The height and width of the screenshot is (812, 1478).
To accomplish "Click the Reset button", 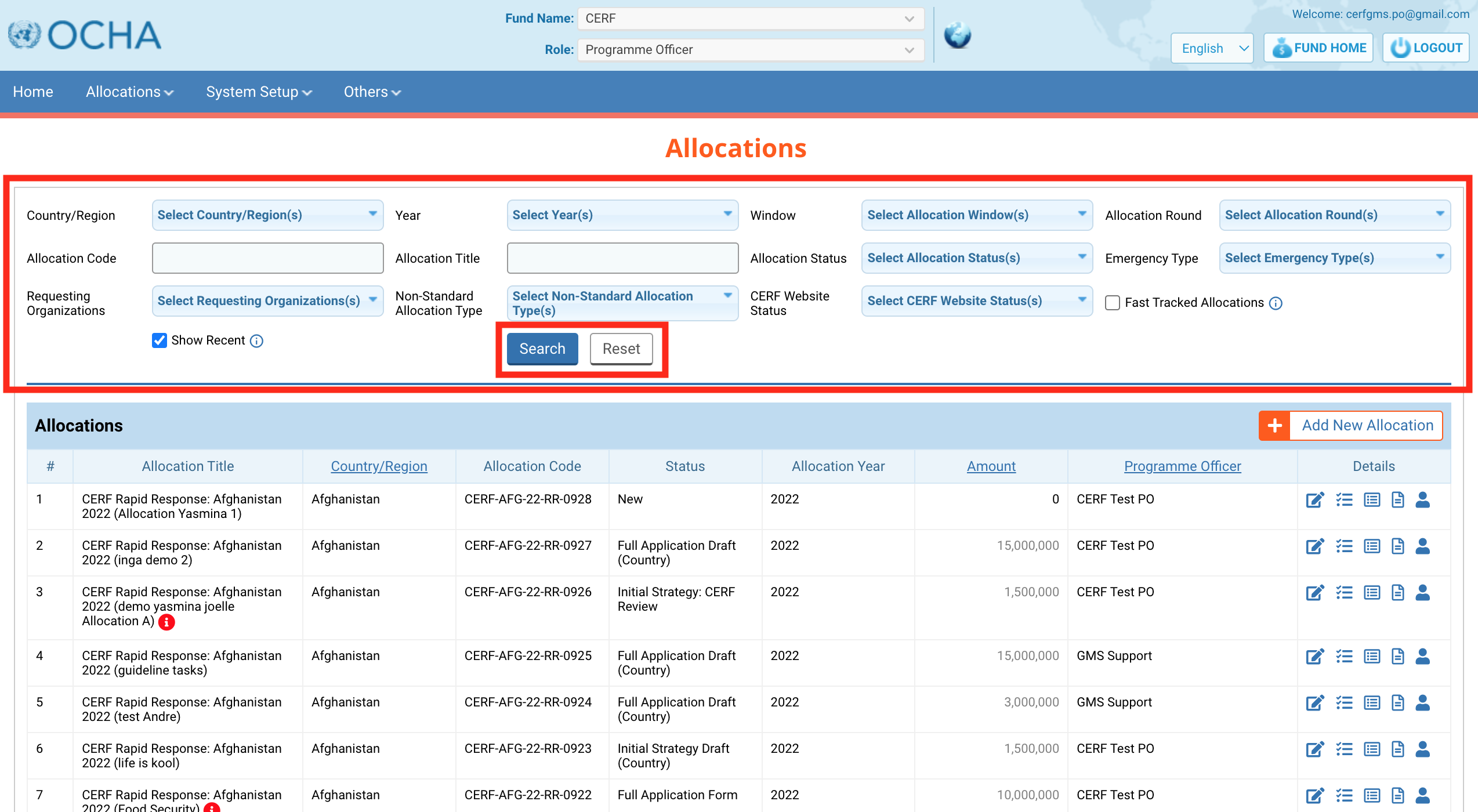I will 621,349.
